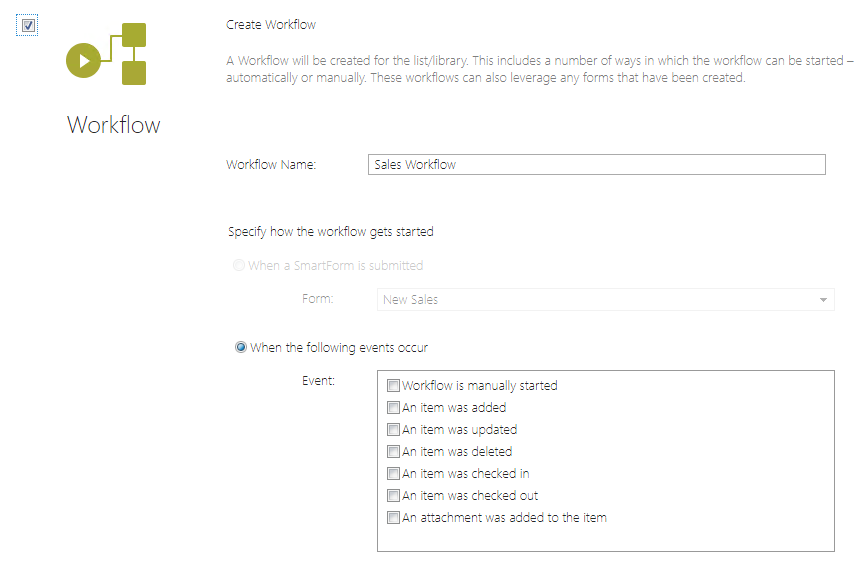
Task: Click the 'Event:' label
Action: (318, 381)
